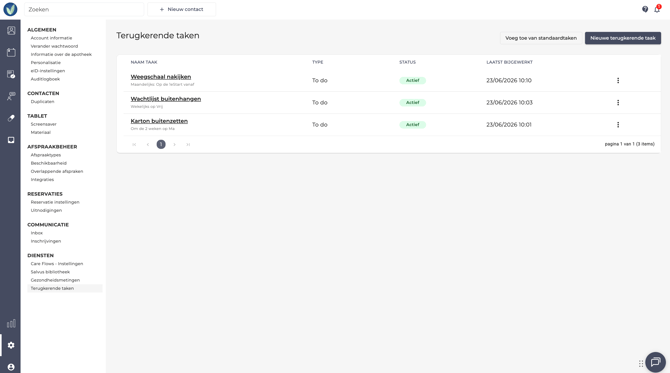Click Actief badge in Karton buitenzetten row

412,125
